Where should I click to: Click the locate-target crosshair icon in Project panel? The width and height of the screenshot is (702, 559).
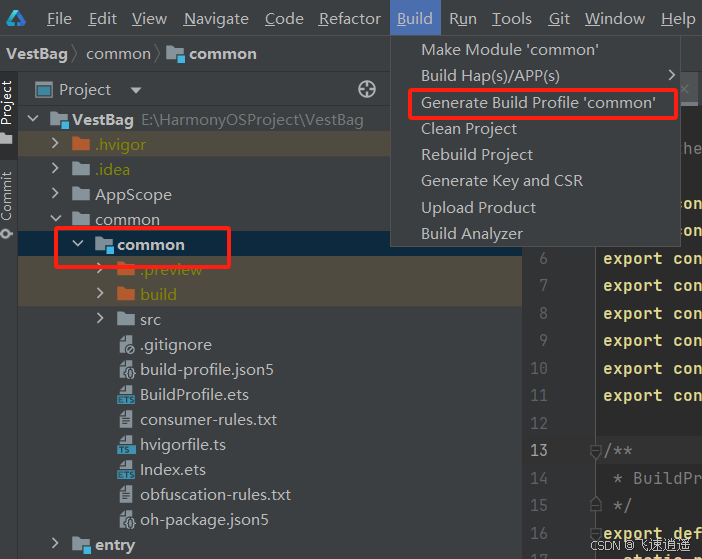point(367,89)
